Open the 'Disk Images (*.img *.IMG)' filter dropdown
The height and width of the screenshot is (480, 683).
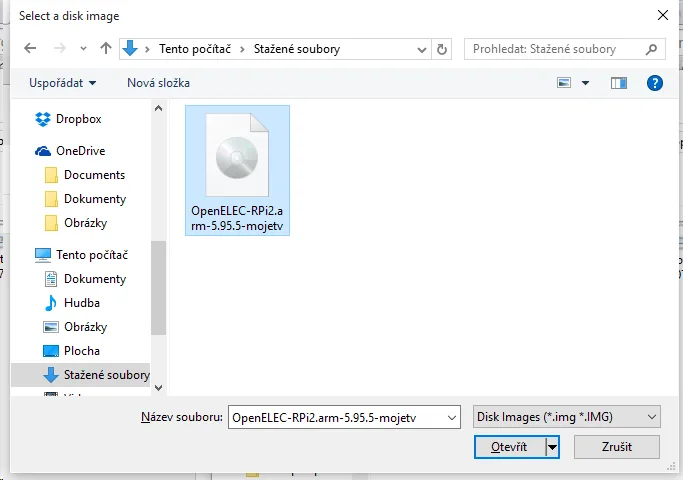566,417
